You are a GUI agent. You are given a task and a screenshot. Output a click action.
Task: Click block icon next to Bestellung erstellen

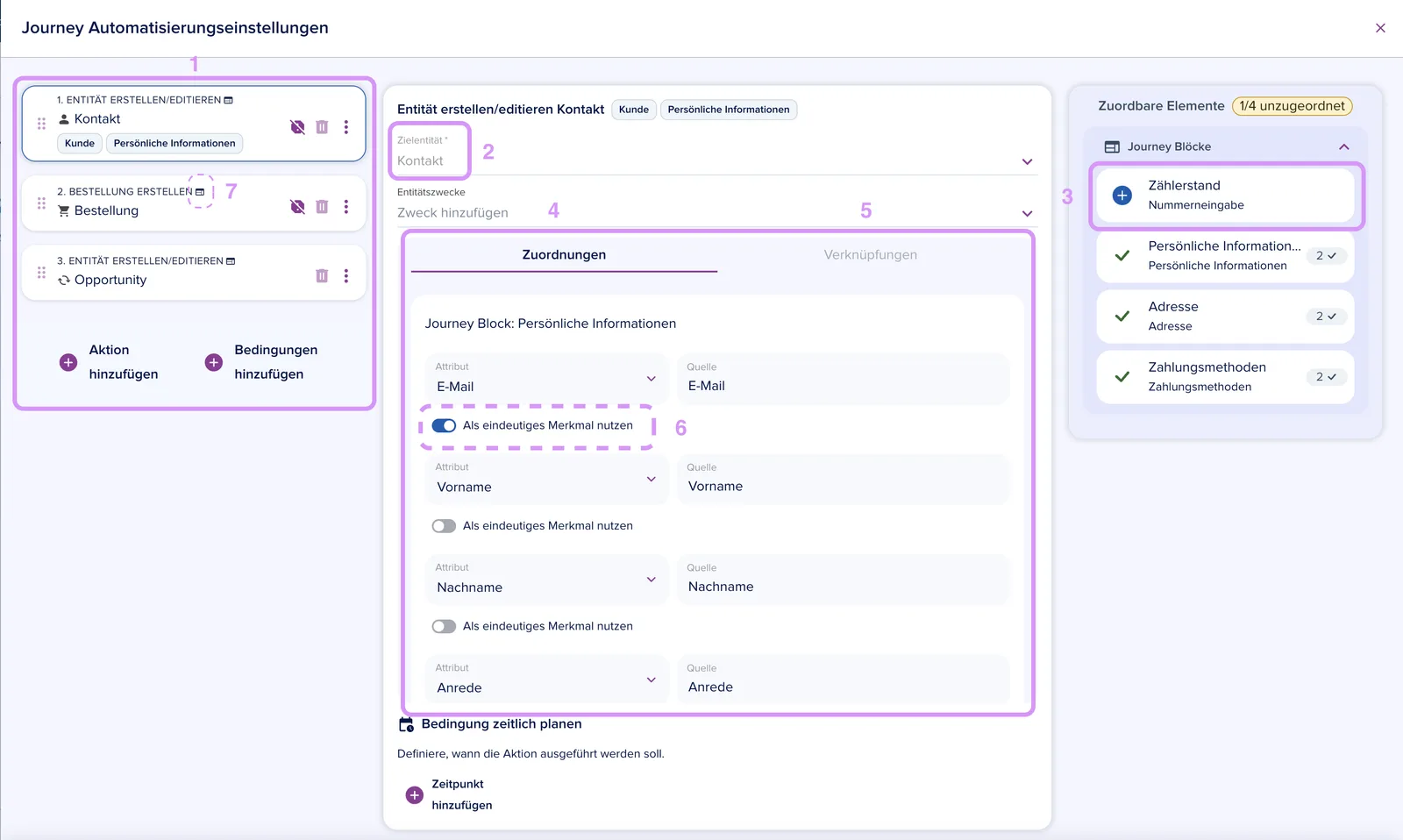(200, 192)
